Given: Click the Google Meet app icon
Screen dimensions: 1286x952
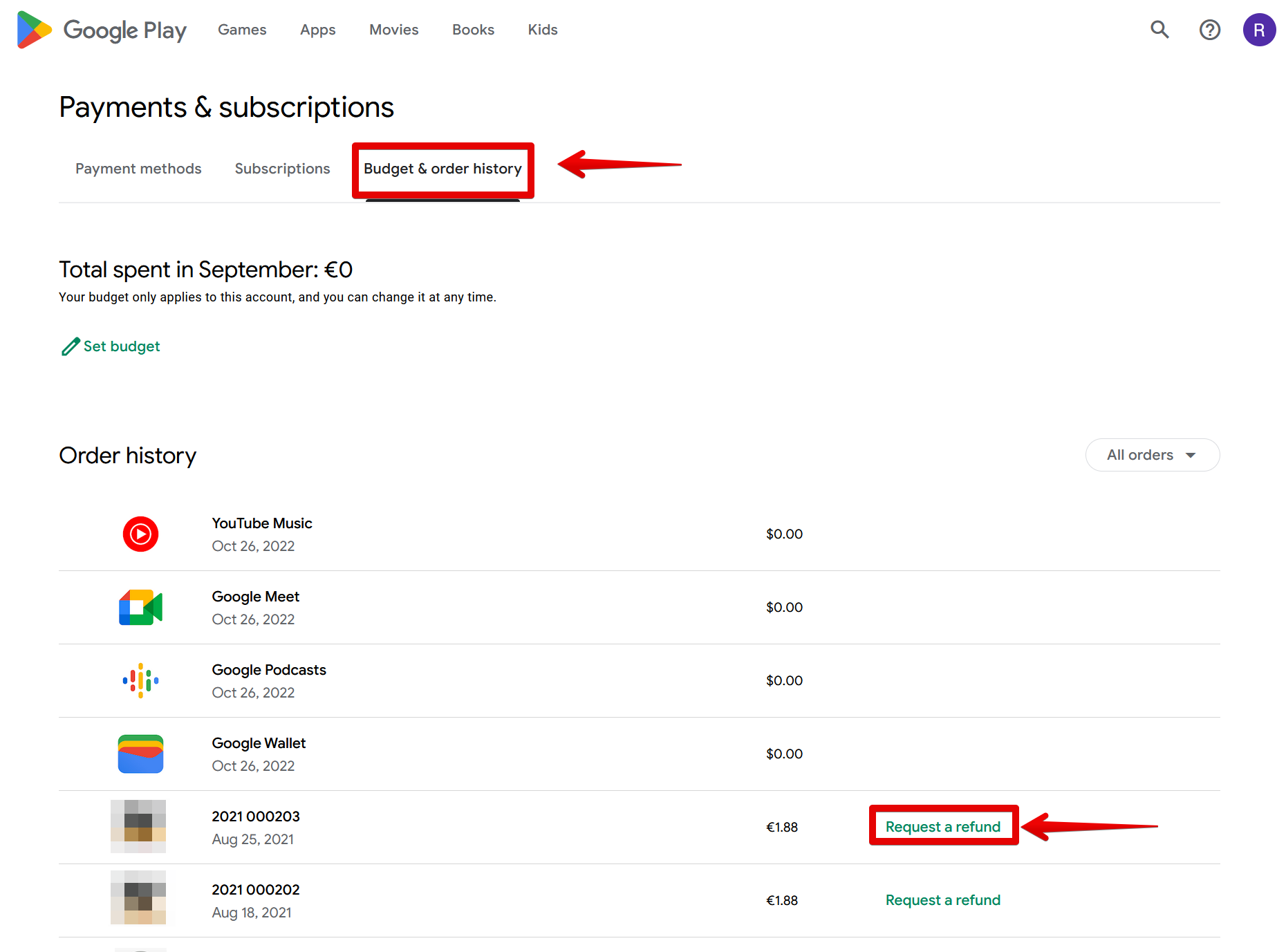Looking at the screenshot, I should pos(140,607).
